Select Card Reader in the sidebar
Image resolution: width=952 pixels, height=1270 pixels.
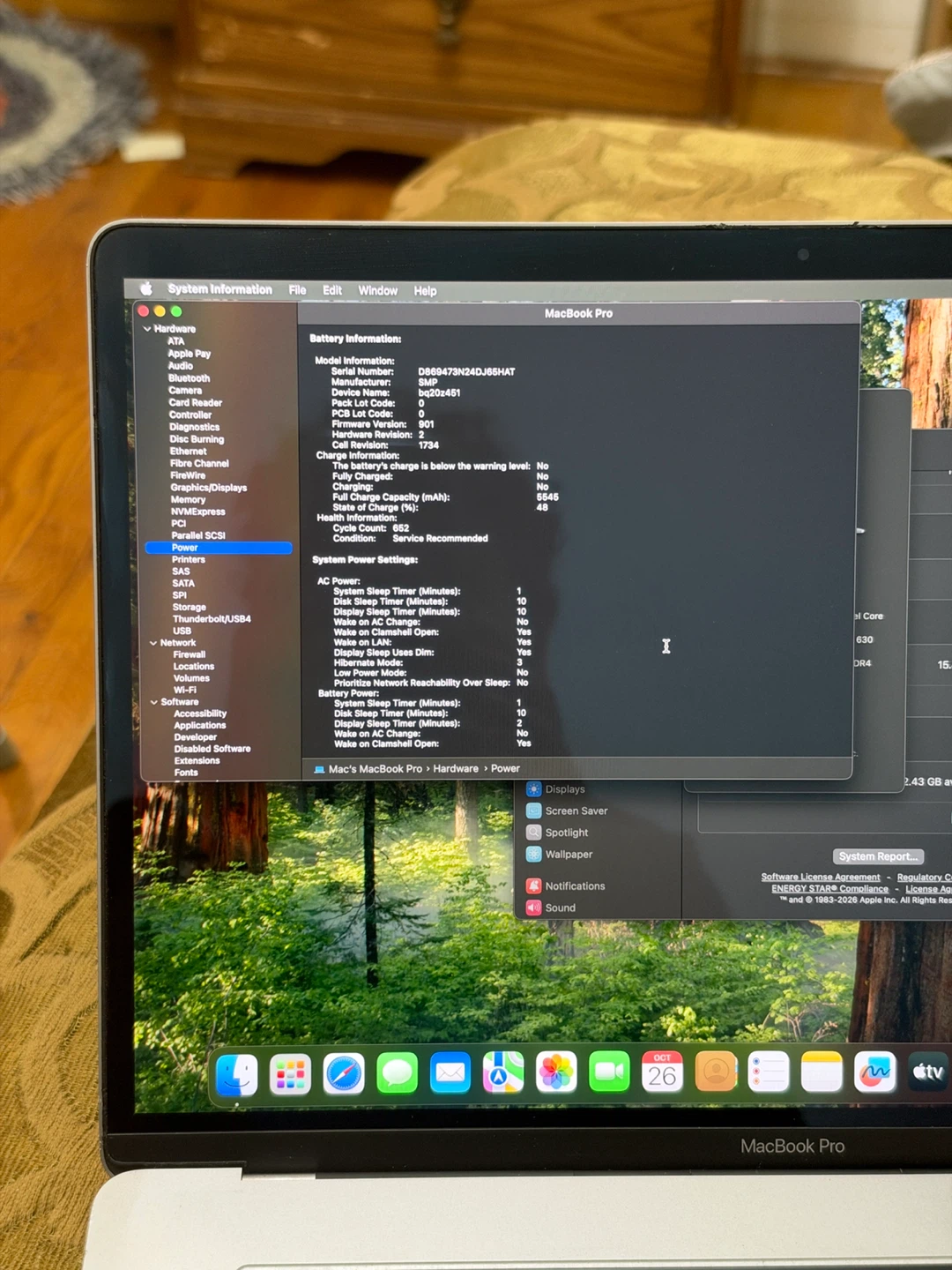(x=196, y=403)
